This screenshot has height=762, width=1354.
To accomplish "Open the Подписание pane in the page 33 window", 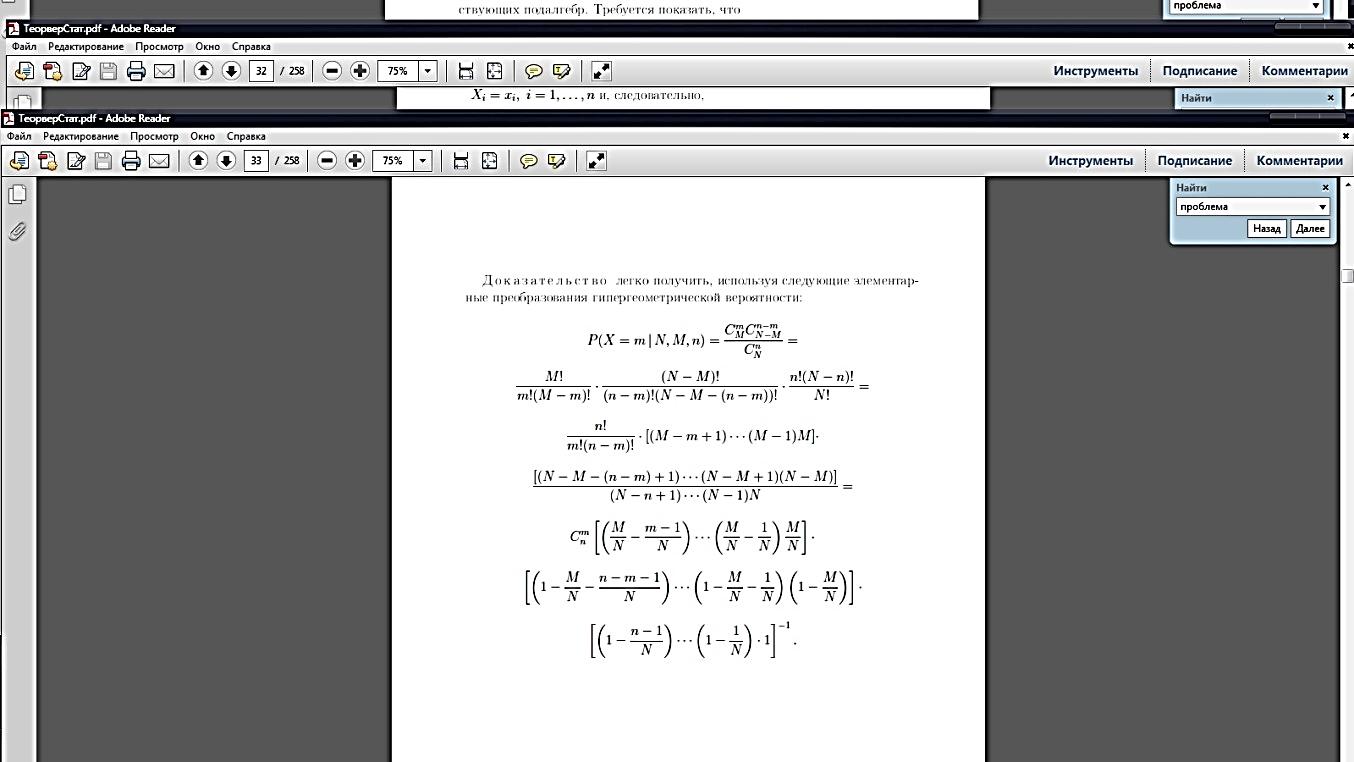I will point(1194,160).
